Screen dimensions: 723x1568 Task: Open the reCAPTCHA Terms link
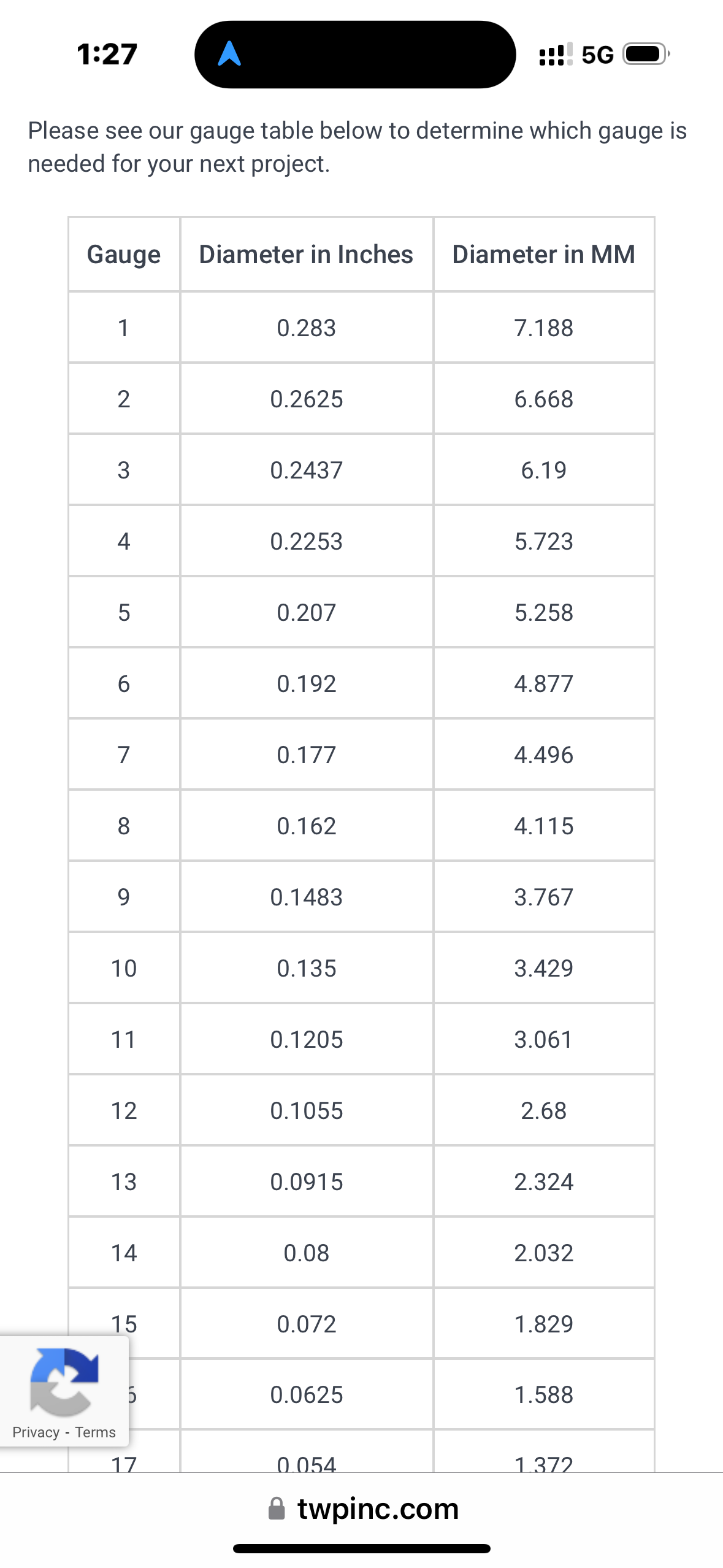pyautogui.click(x=95, y=1432)
